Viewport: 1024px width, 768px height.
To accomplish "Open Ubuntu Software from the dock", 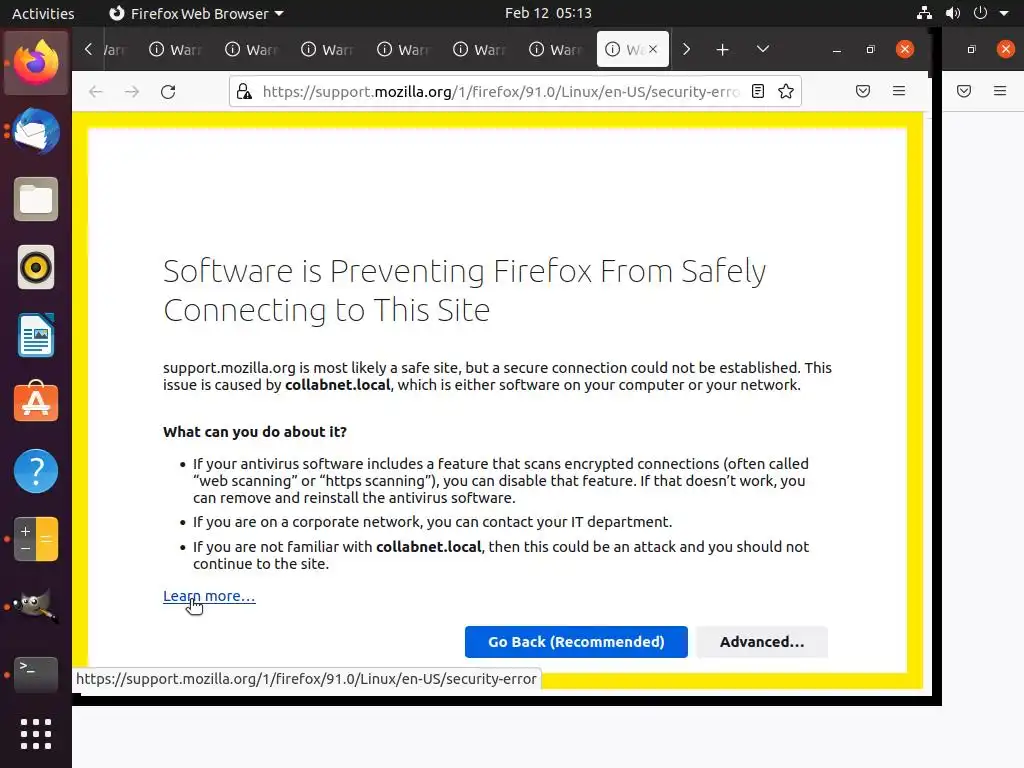I will point(36,403).
